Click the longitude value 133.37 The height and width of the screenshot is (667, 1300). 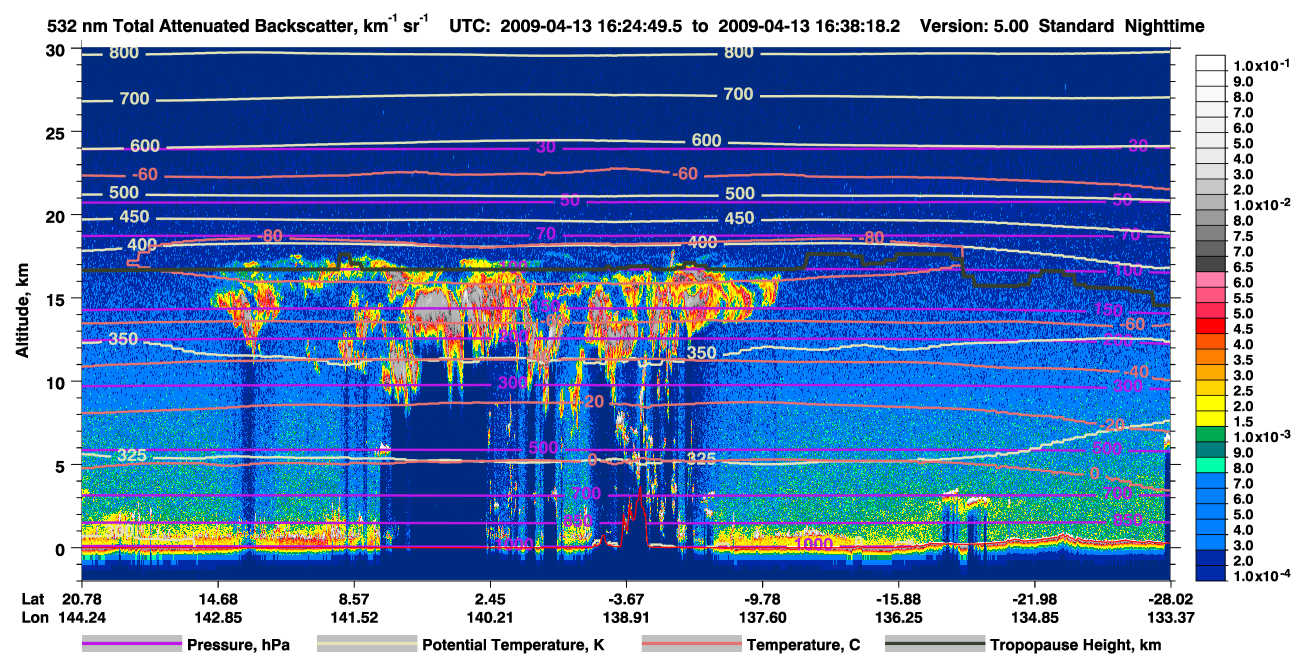pyautogui.click(x=1171, y=617)
